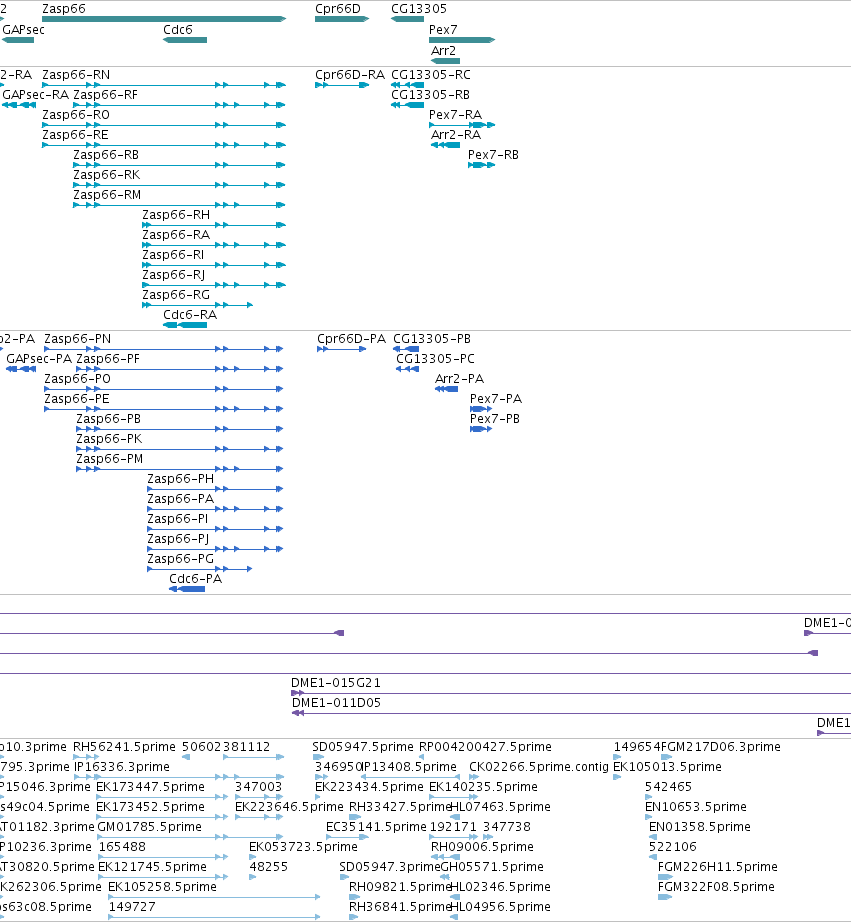Click transcript Zasp66-RE label

click(x=75, y=135)
